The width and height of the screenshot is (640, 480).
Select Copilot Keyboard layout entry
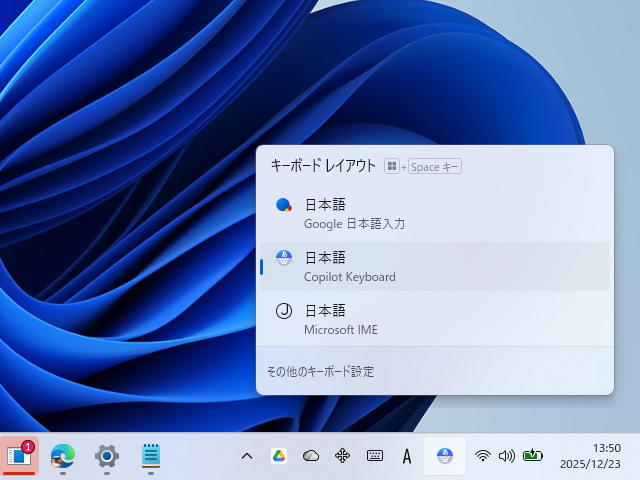tap(435, 267)
